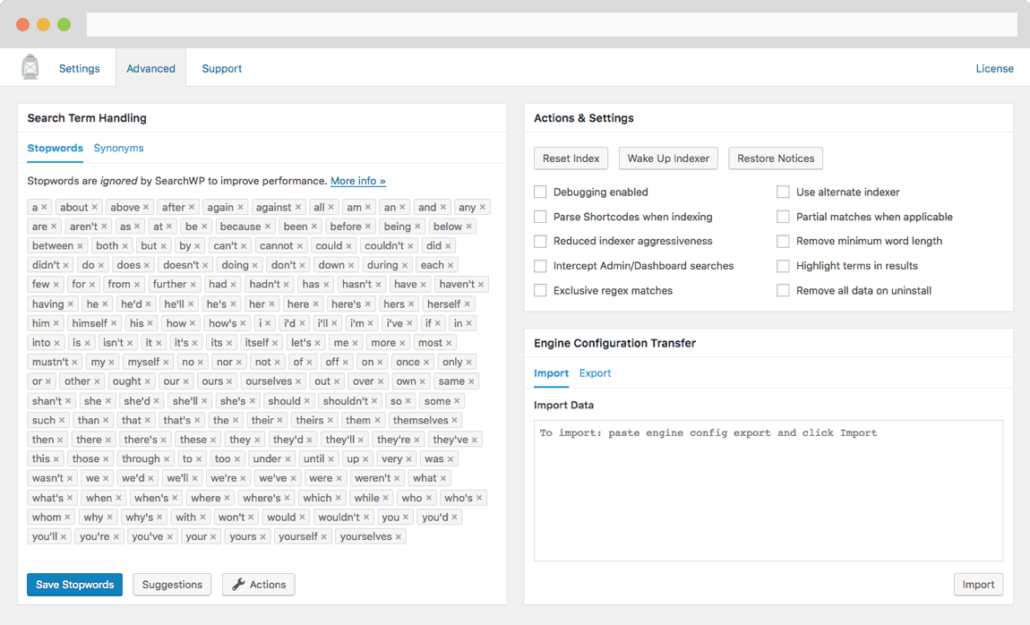Focus the Import Data text area

768,490
